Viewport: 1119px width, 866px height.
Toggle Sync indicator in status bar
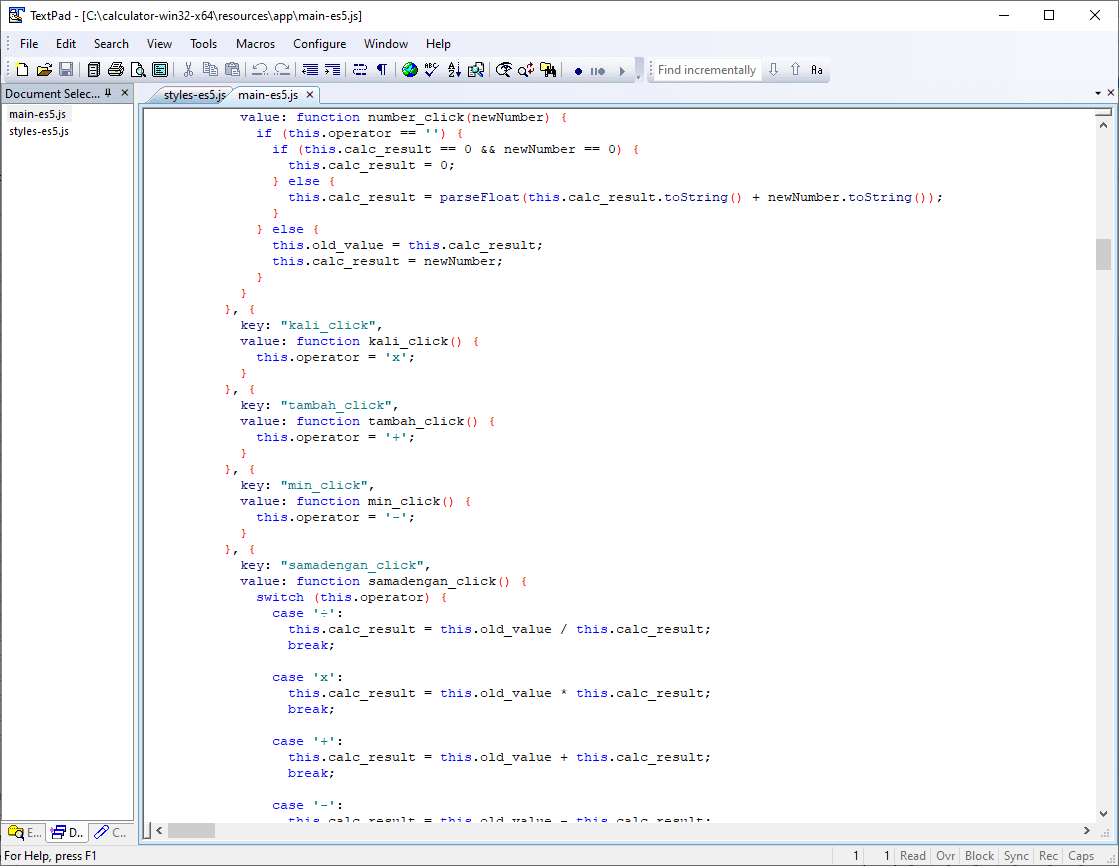(x=1016, y=855)
